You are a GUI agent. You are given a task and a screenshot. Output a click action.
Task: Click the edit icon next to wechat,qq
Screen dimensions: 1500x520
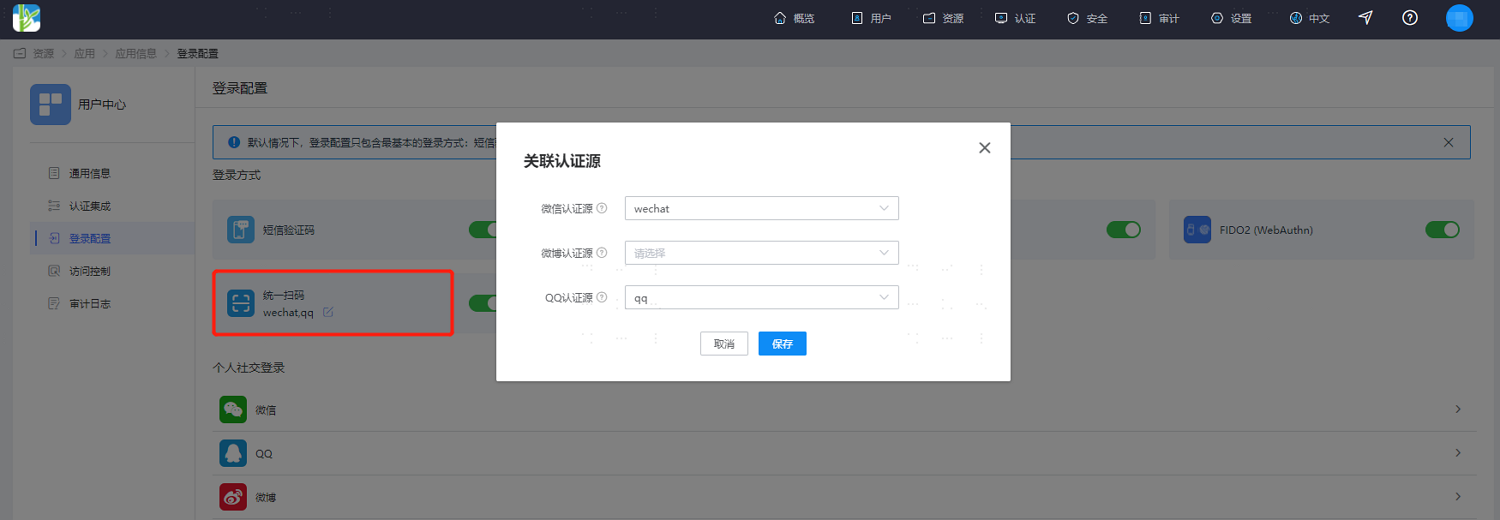pyautogui.click(x=328, y=312)
